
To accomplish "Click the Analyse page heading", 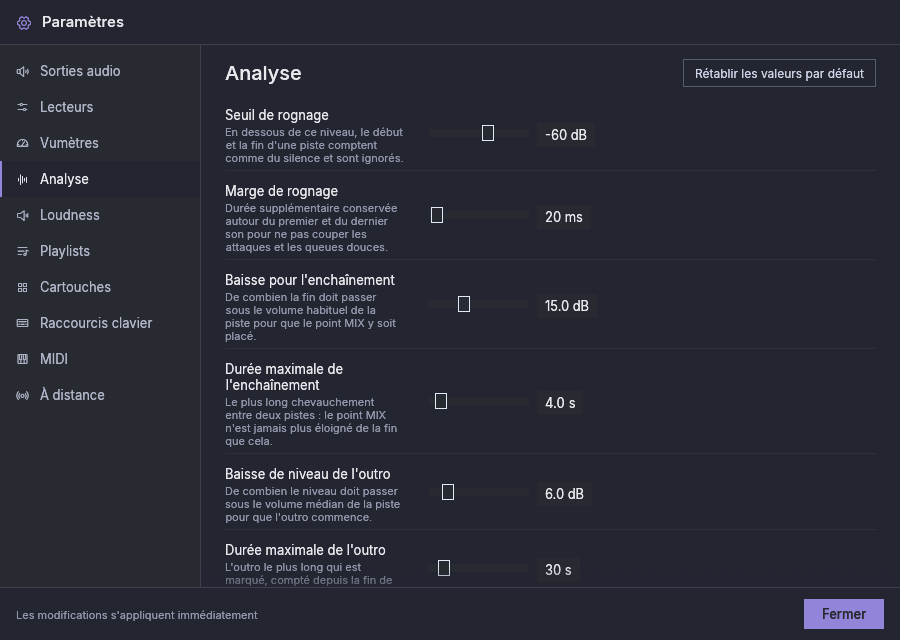I will click(x=263, y=73).
